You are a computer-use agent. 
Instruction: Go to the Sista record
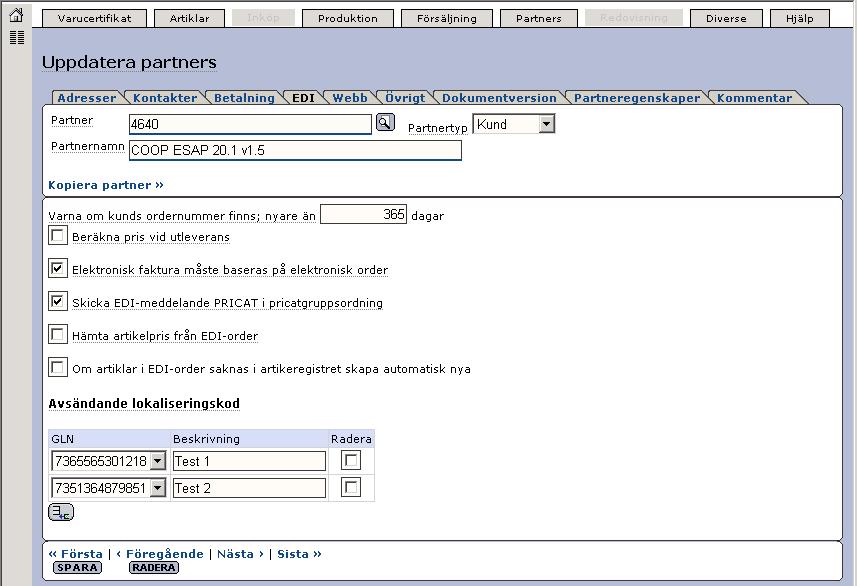point(299,554)
